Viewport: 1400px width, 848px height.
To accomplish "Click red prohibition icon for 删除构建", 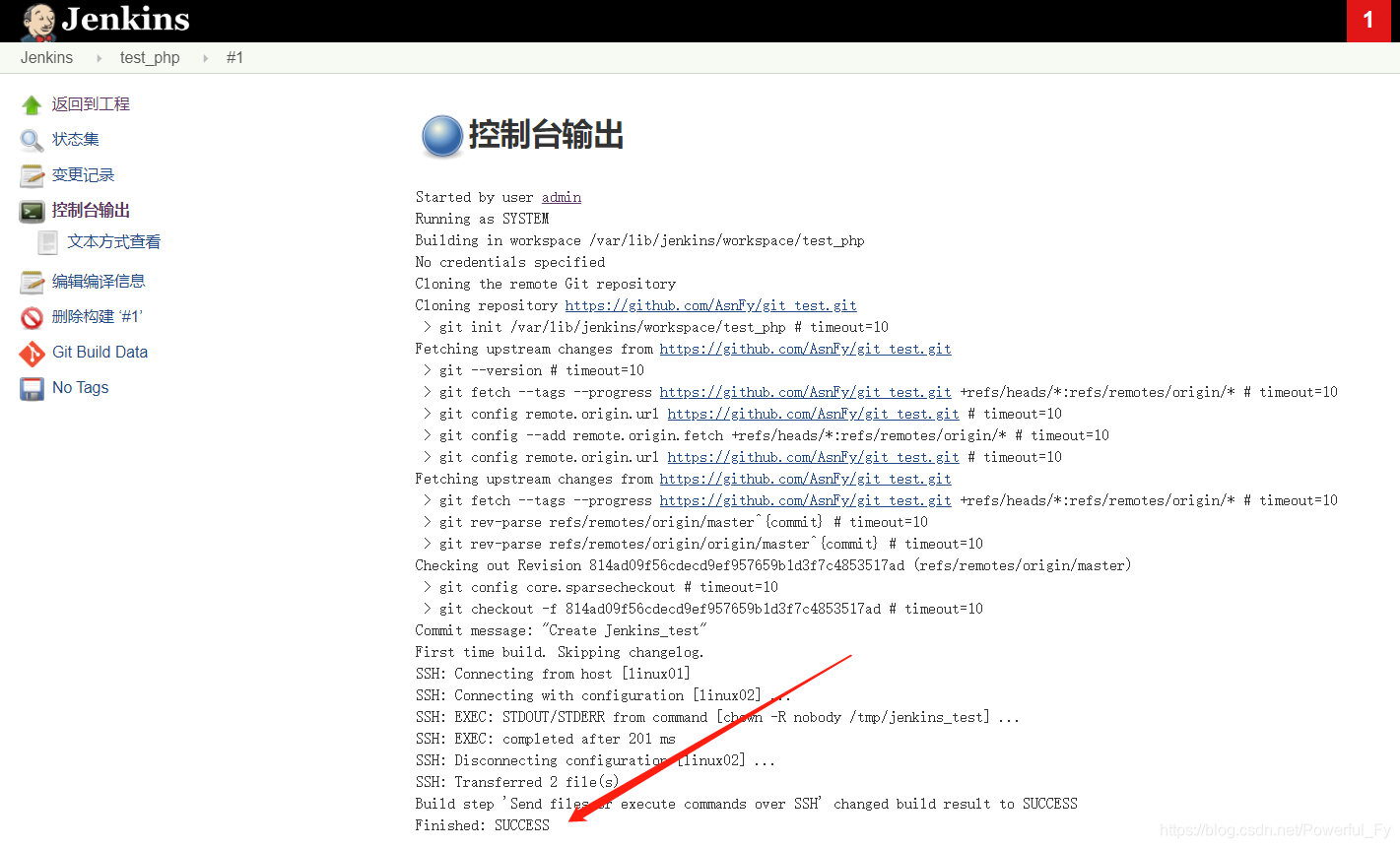I will (x=32, y=317).
